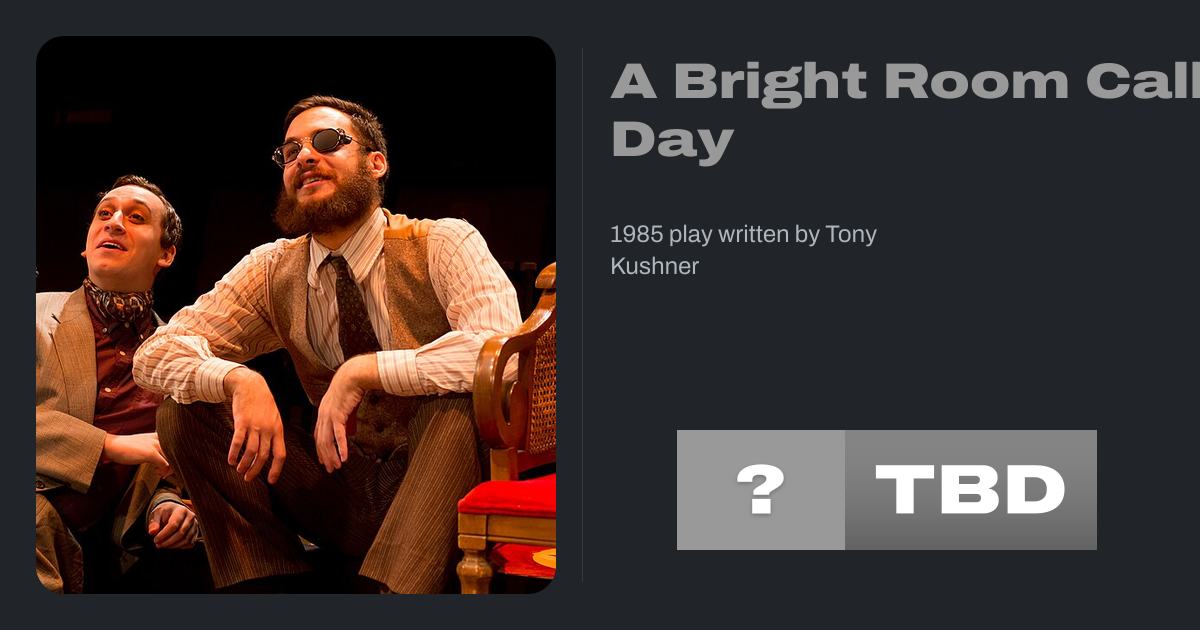The width and height of the screenshot is (1200, 630).
Task: Click the TBD rating badge
Action: pos(970,490)
